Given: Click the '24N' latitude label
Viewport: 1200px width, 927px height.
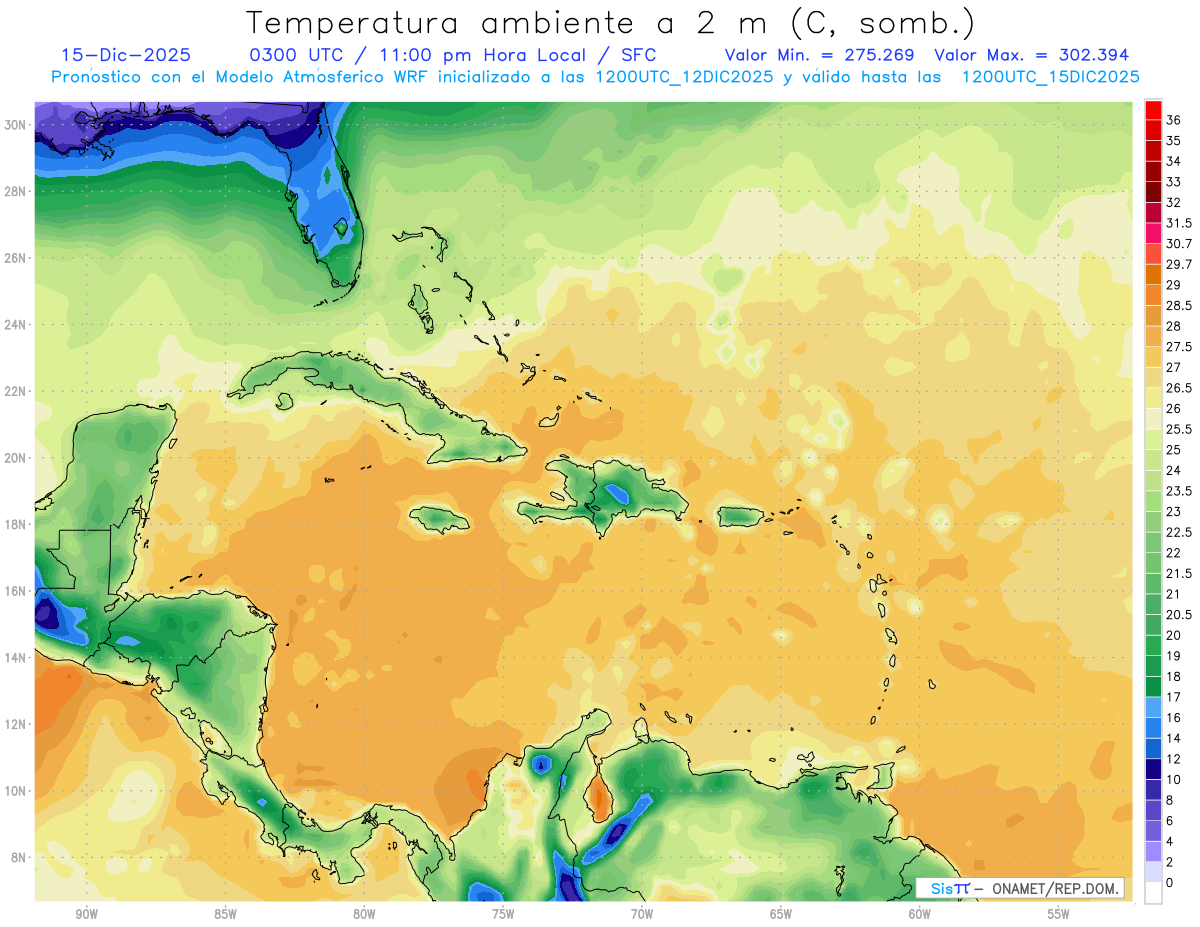Looking at the screenshot, I should tap(17, 325).
